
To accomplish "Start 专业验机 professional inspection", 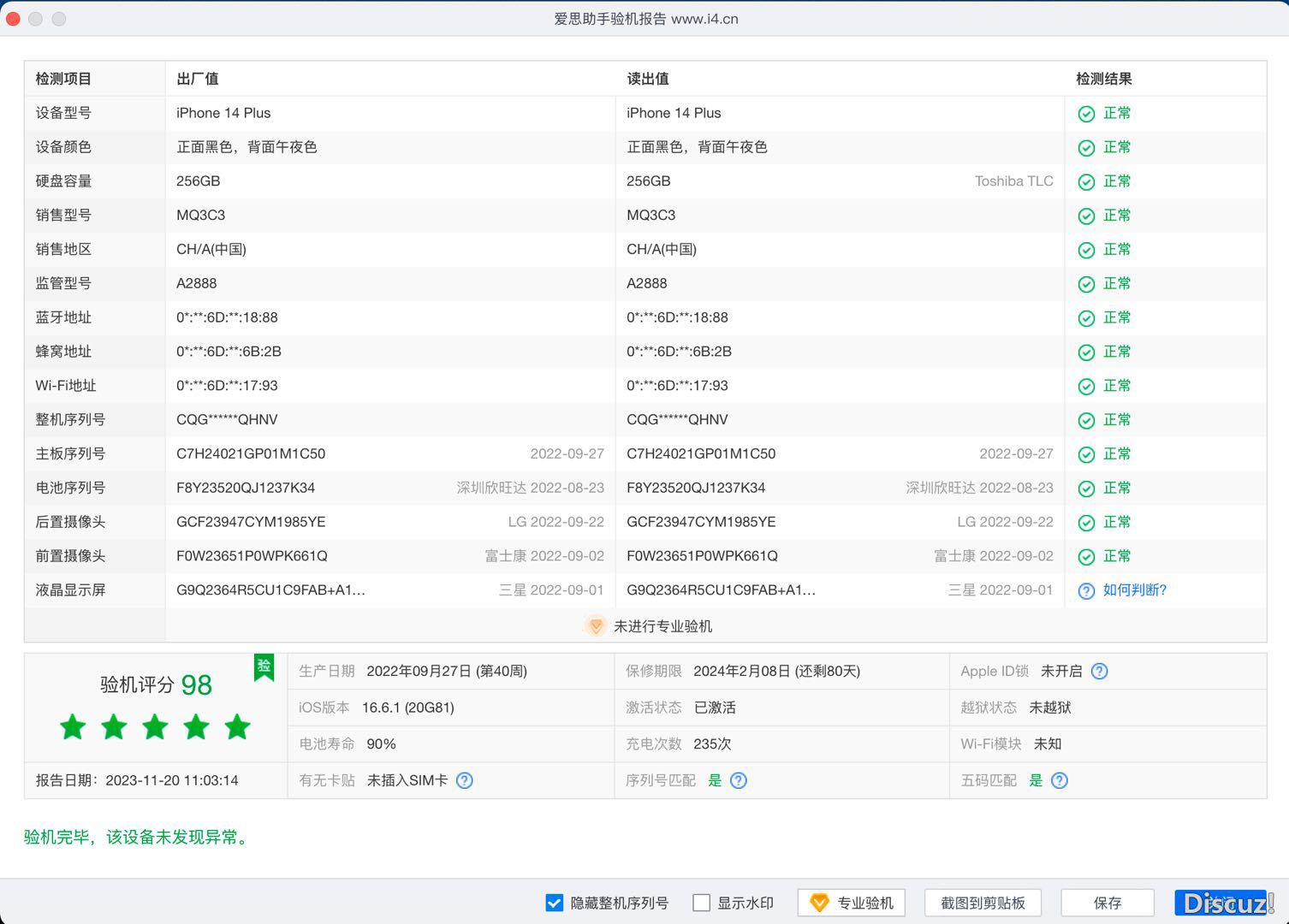I will pyautogui.click(x=852, y=903).
